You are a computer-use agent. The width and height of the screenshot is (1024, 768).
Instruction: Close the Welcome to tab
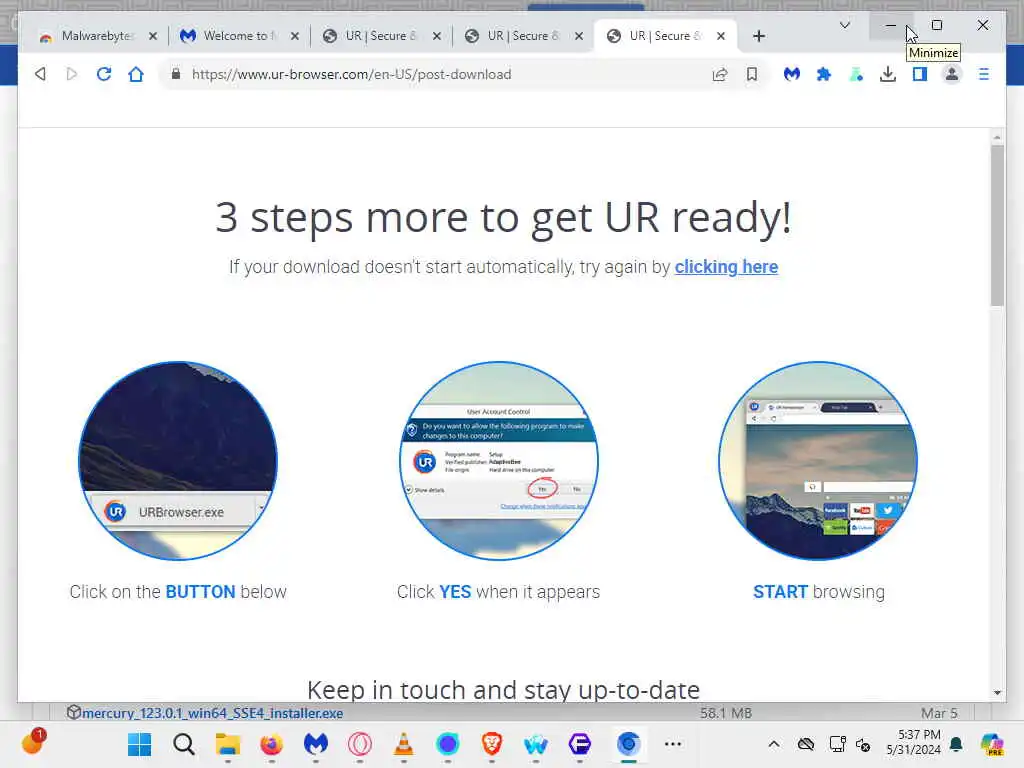click(295, 36)
